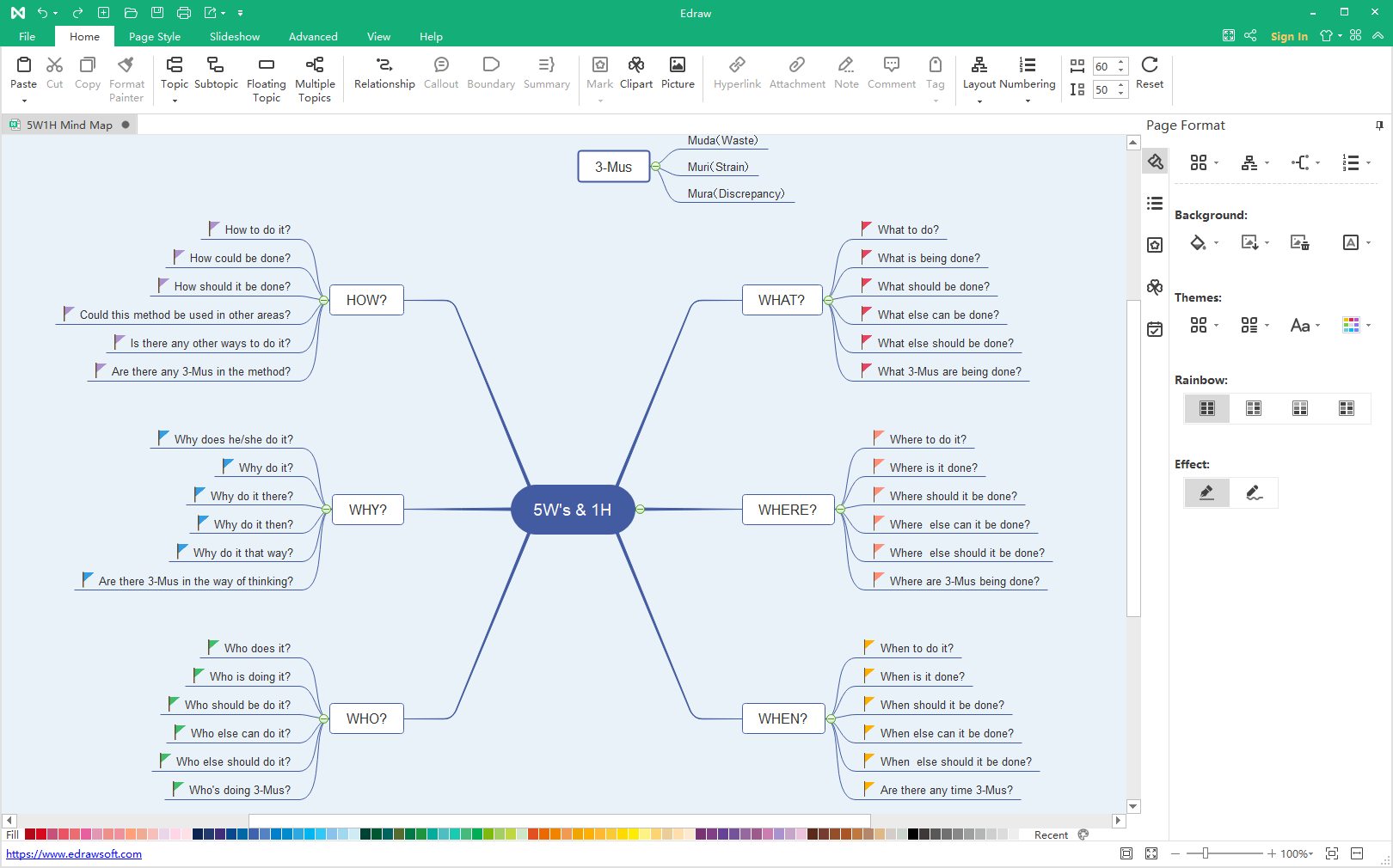Click the Relationship tool icon
Image resolution: width=1393 pixels, height=868 pixels.
pyautogui.click(x=384, y=65)
